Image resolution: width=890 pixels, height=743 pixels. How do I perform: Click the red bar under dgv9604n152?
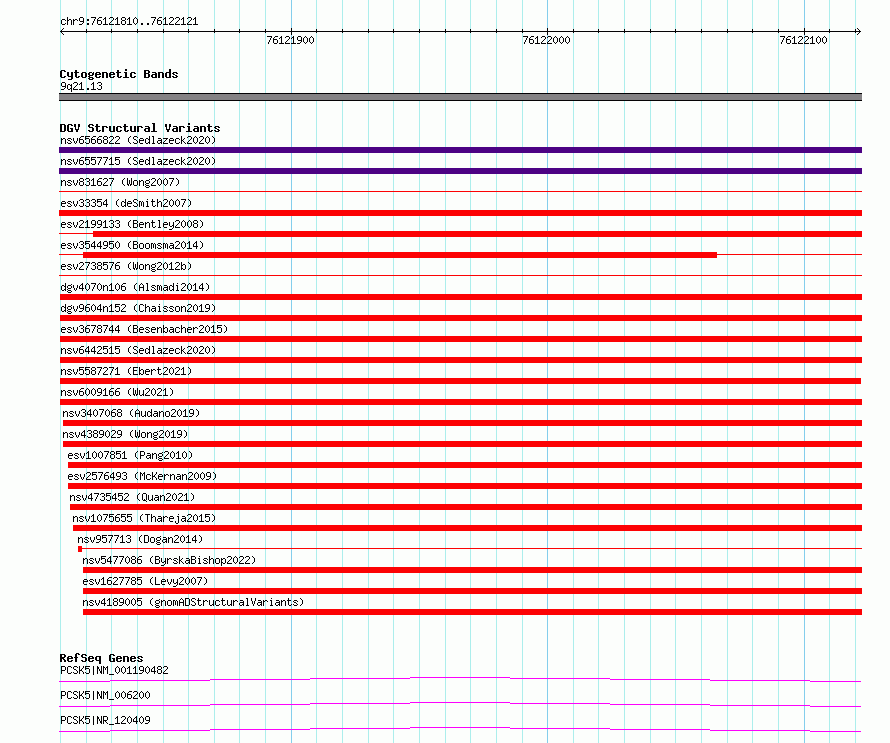pyautogui.click(x=460, y=318)
